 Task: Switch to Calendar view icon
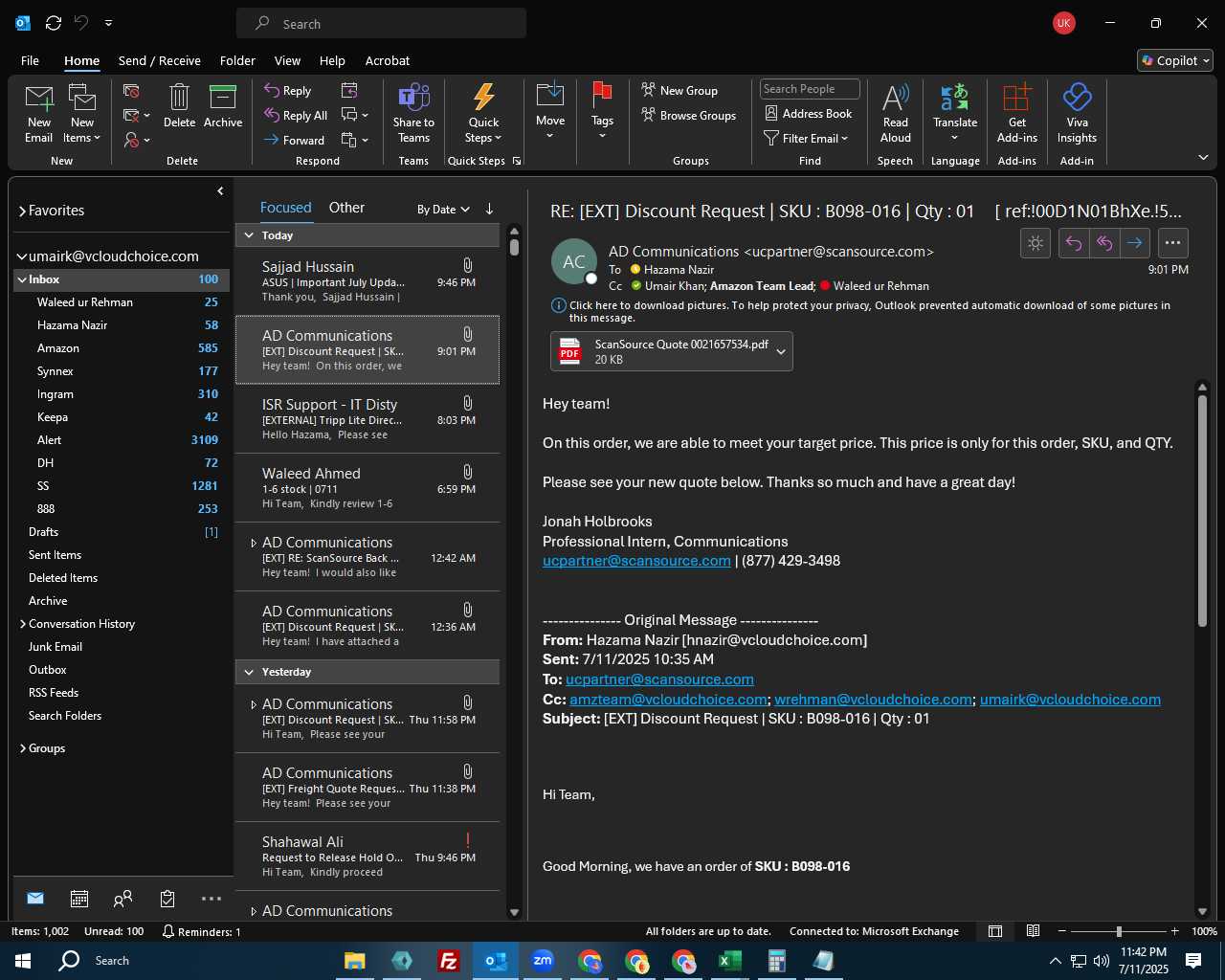(79, 899)
